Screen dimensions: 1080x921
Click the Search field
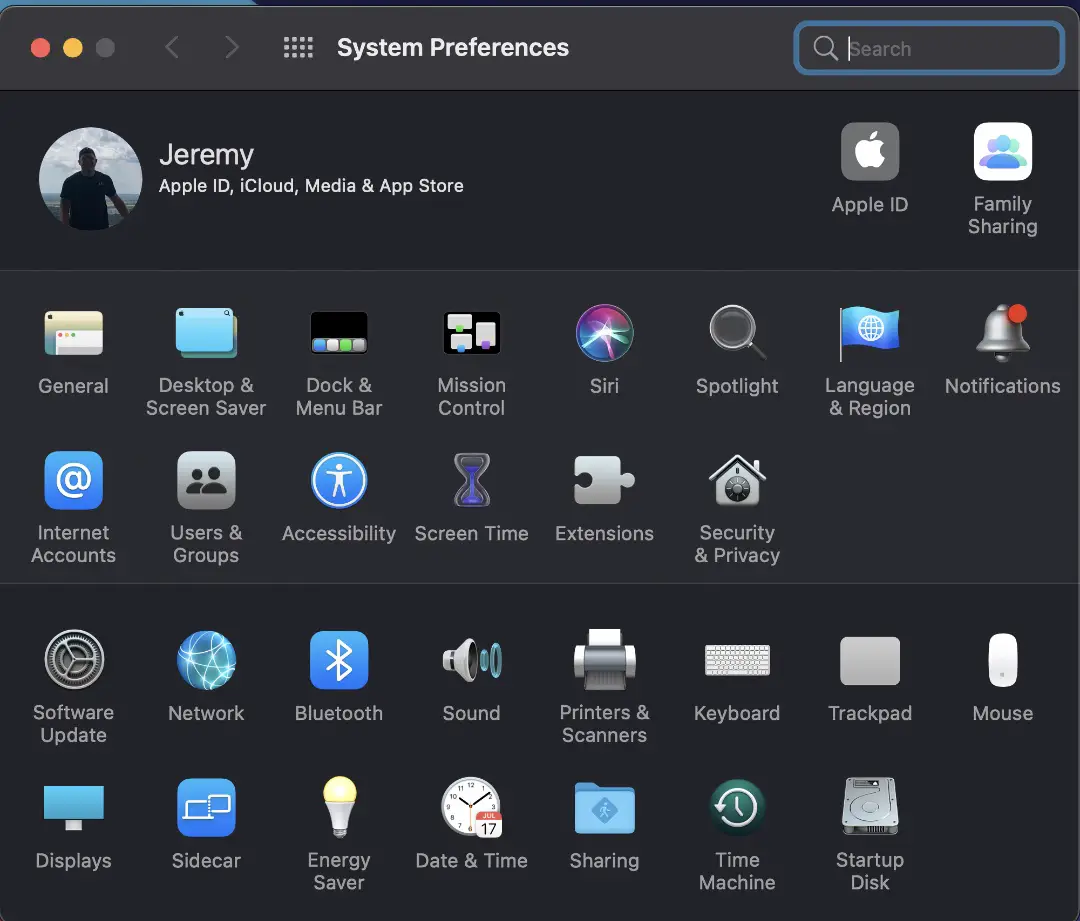click(929, 48)
